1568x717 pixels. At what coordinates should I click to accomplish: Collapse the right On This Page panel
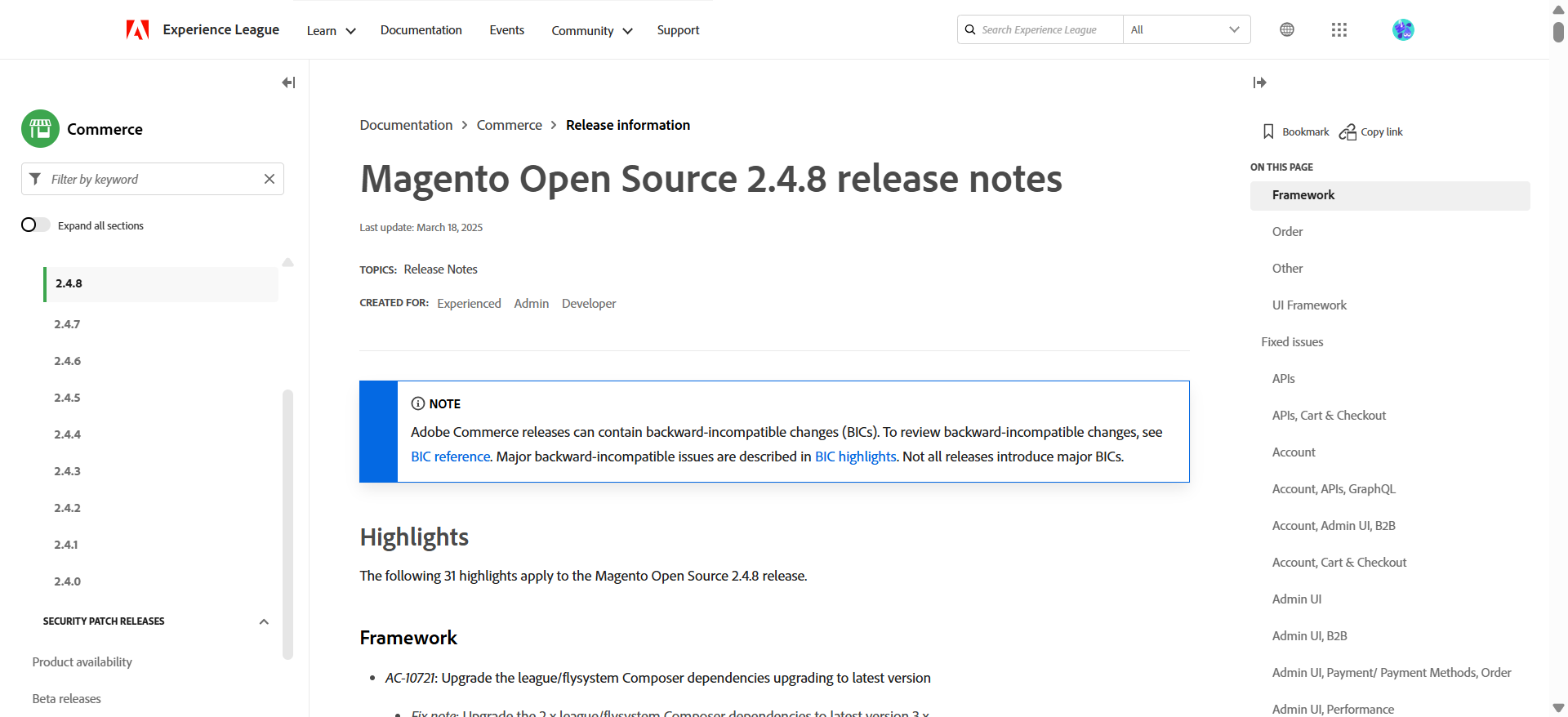point(1259,82)
